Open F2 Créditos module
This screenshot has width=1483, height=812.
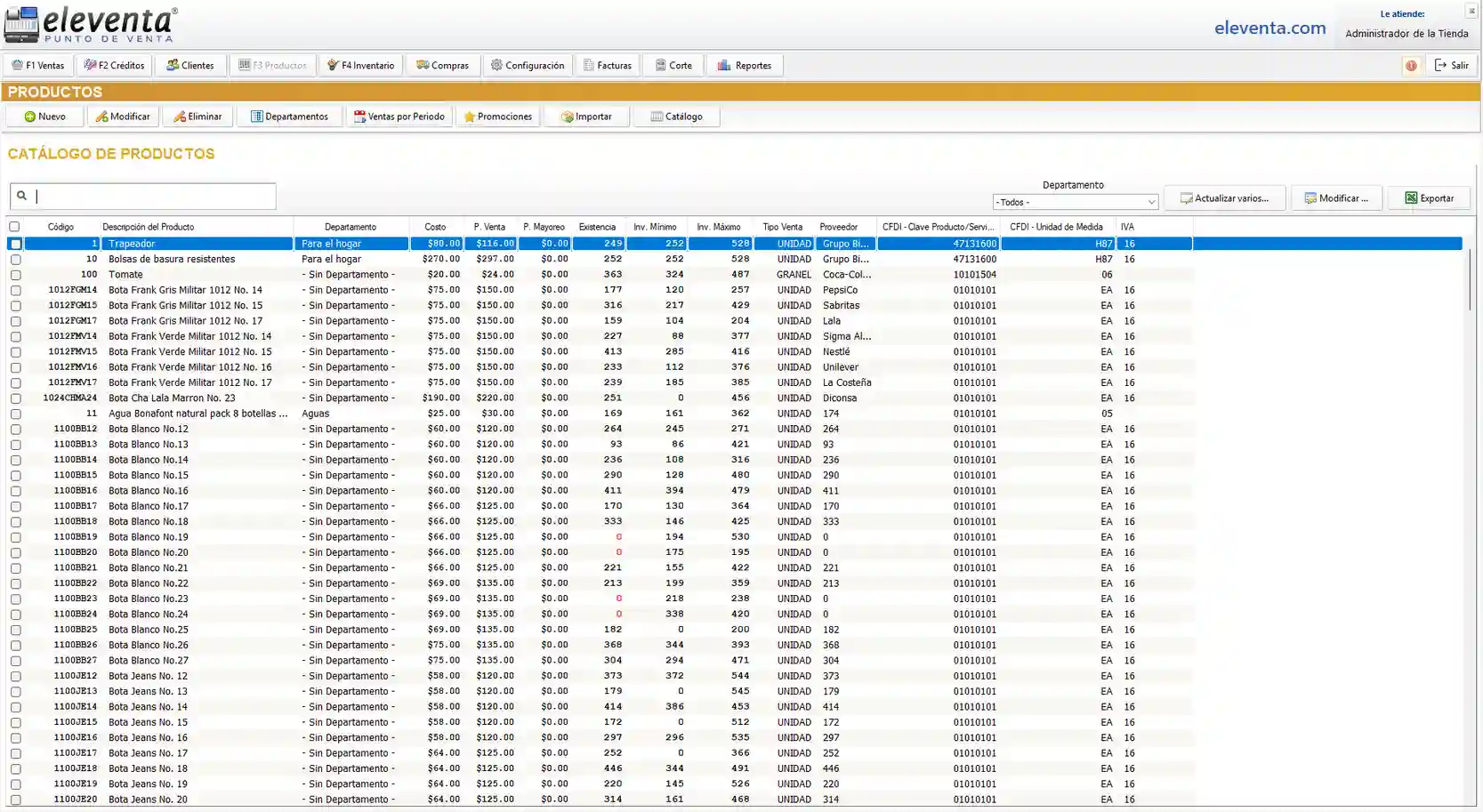coord(114,66)
